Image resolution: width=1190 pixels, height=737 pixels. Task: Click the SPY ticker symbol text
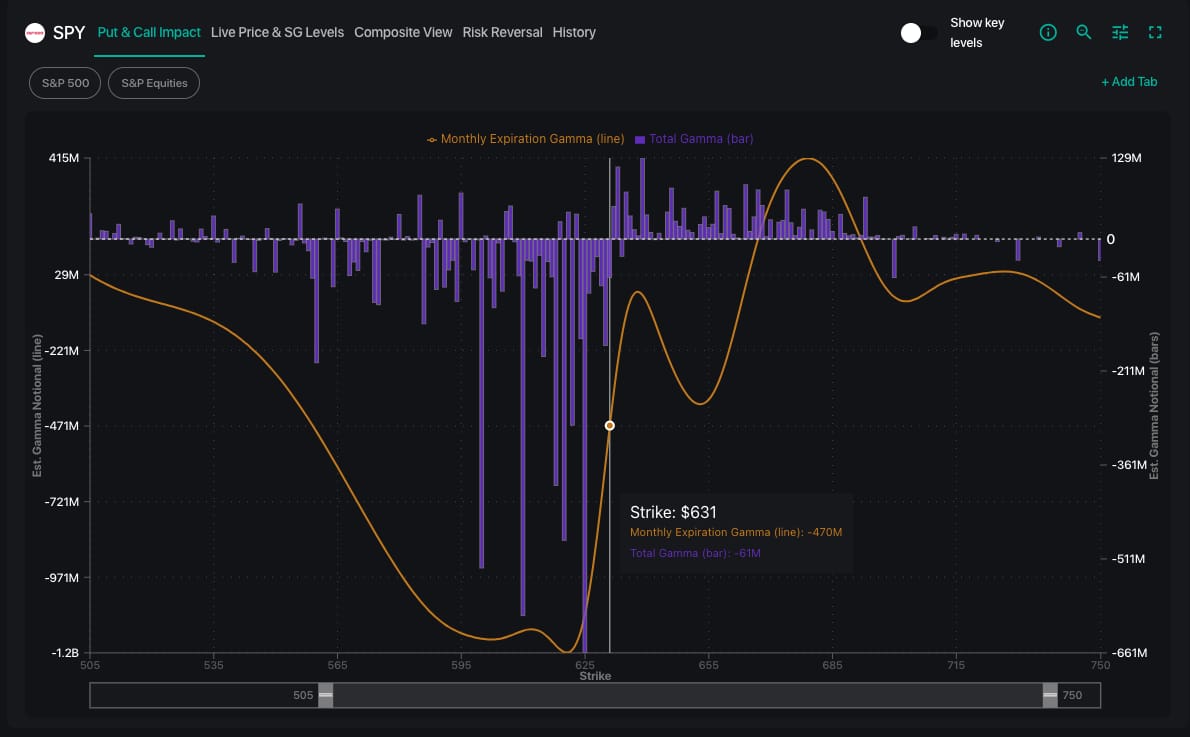[x=69, y=33]
